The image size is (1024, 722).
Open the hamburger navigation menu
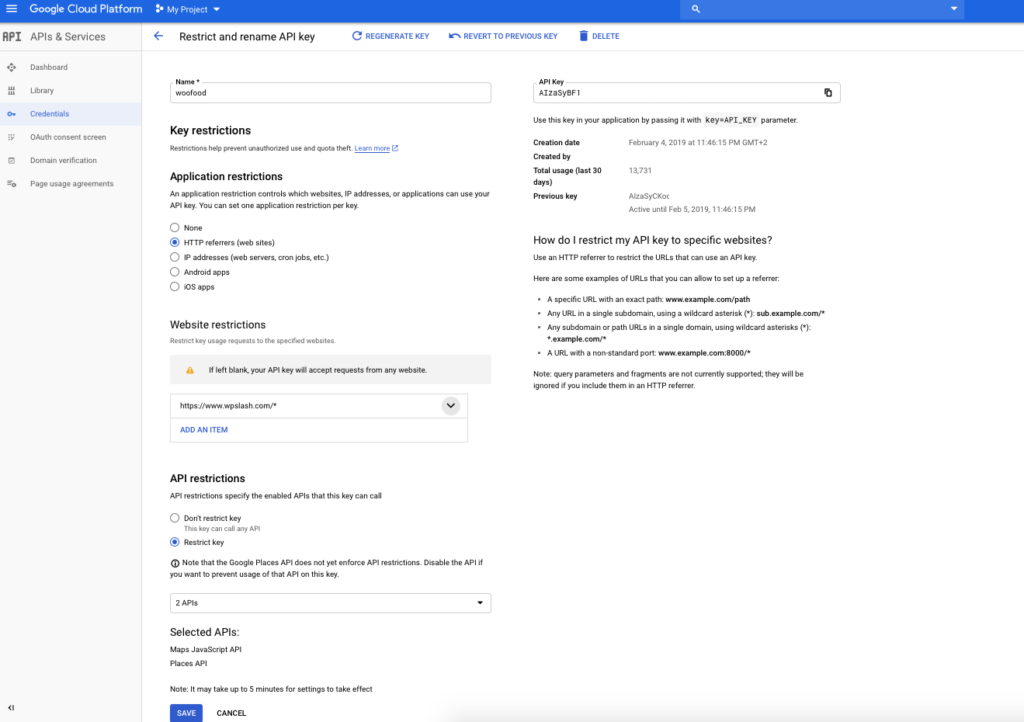tap(12, 9)
